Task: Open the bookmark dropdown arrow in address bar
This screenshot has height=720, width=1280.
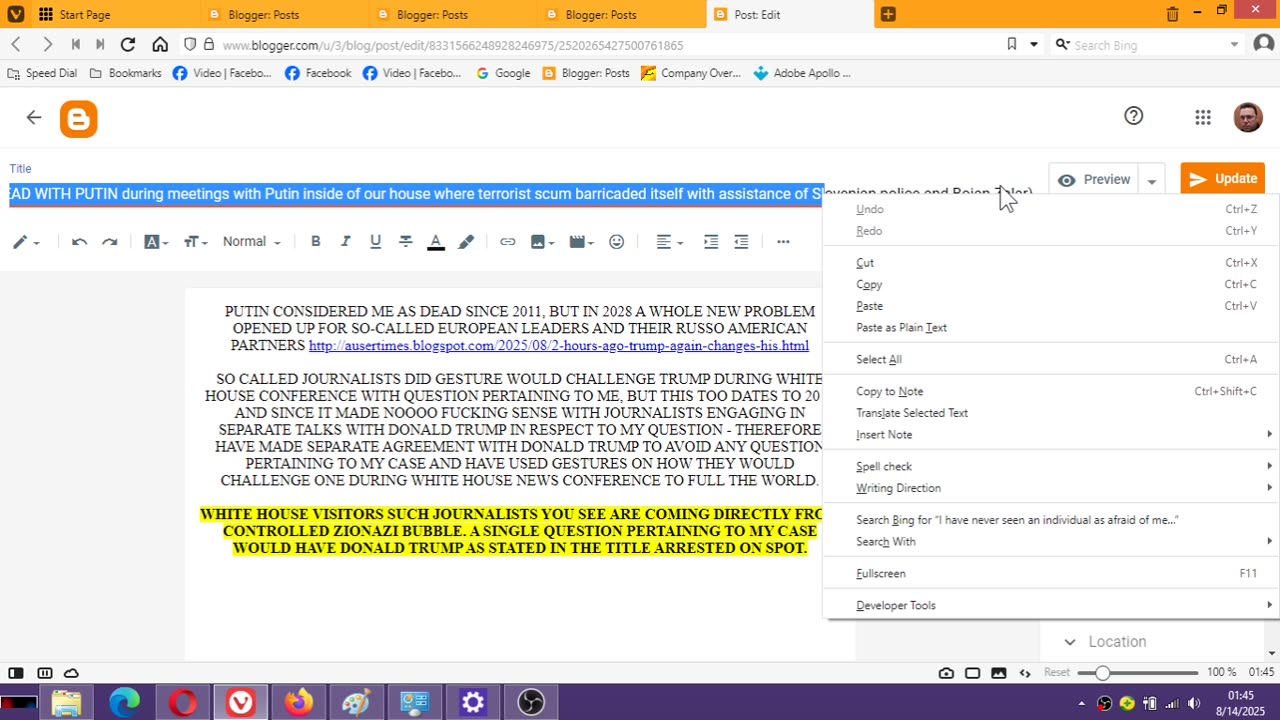Action: [x=1034, y=45]
